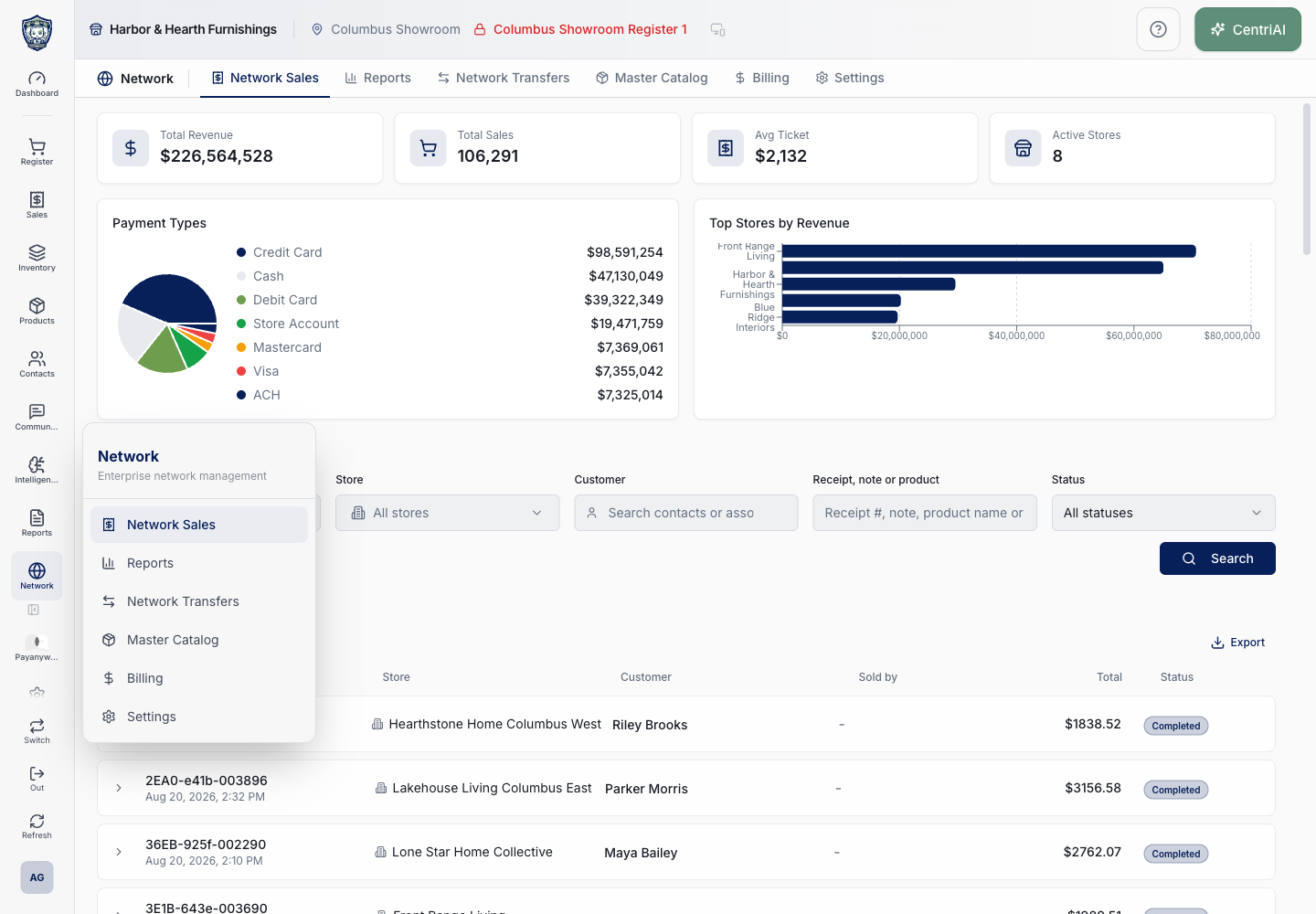
Task: Open the help question mark button
Action: (1158, 29)
